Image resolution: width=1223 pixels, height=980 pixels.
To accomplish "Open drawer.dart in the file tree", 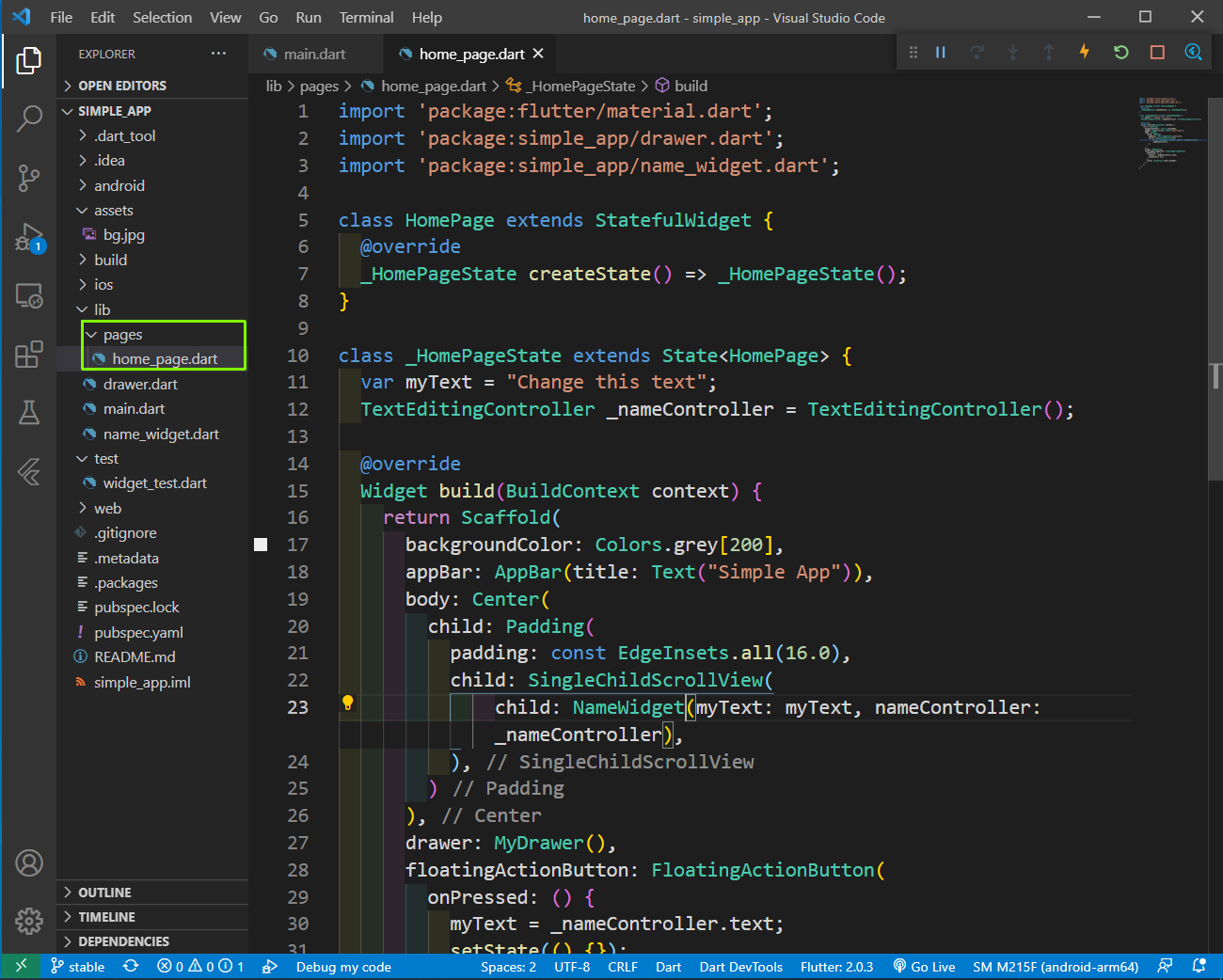I will coord(152,384).
